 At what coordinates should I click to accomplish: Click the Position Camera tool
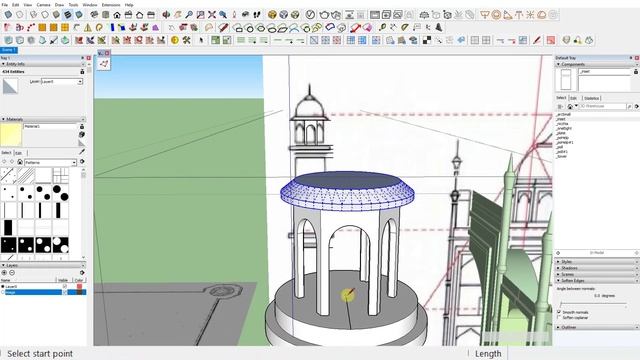pos(234,15)
